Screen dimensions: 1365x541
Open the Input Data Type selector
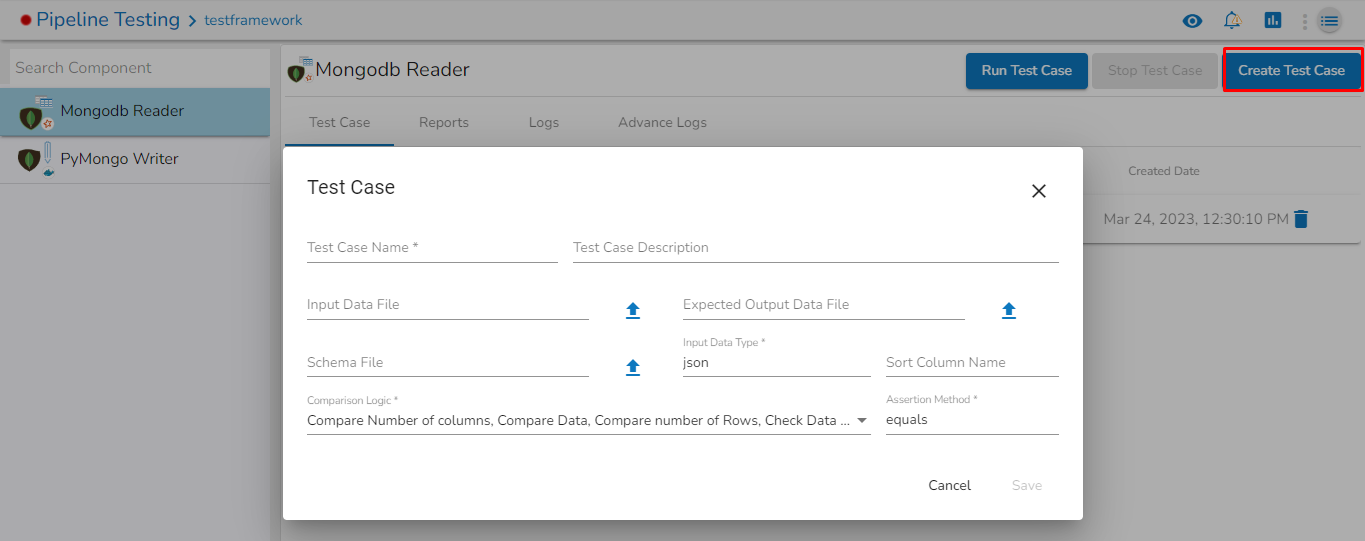776,363
